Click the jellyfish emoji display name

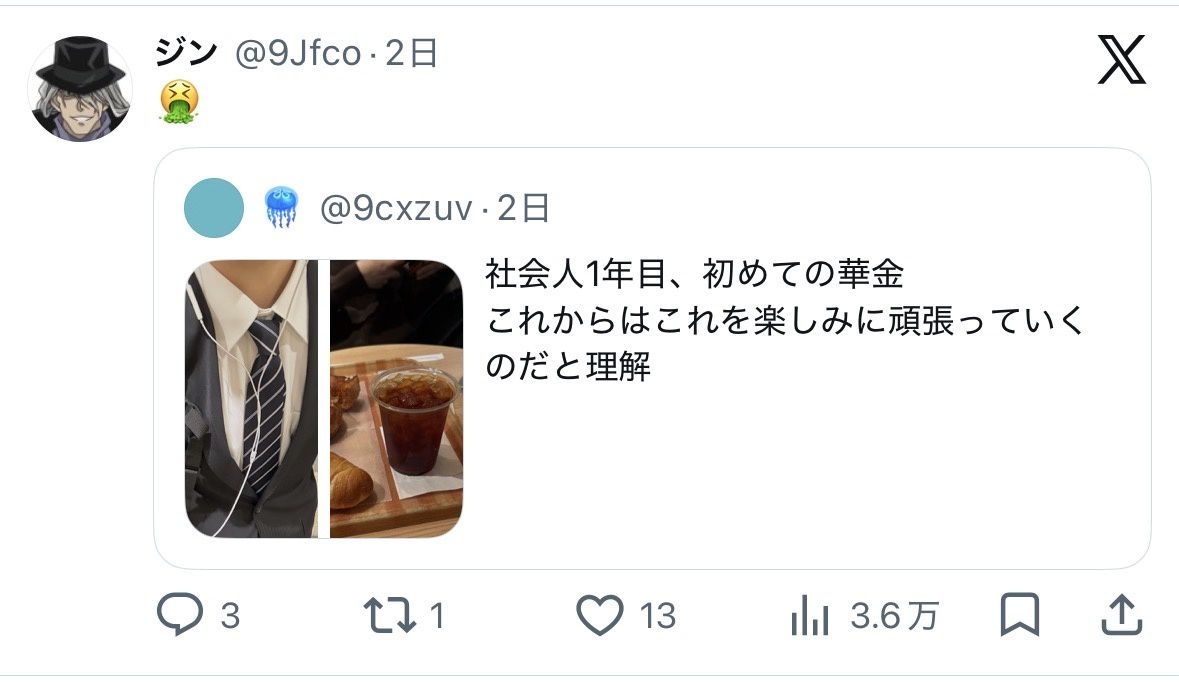coord(281,208)
